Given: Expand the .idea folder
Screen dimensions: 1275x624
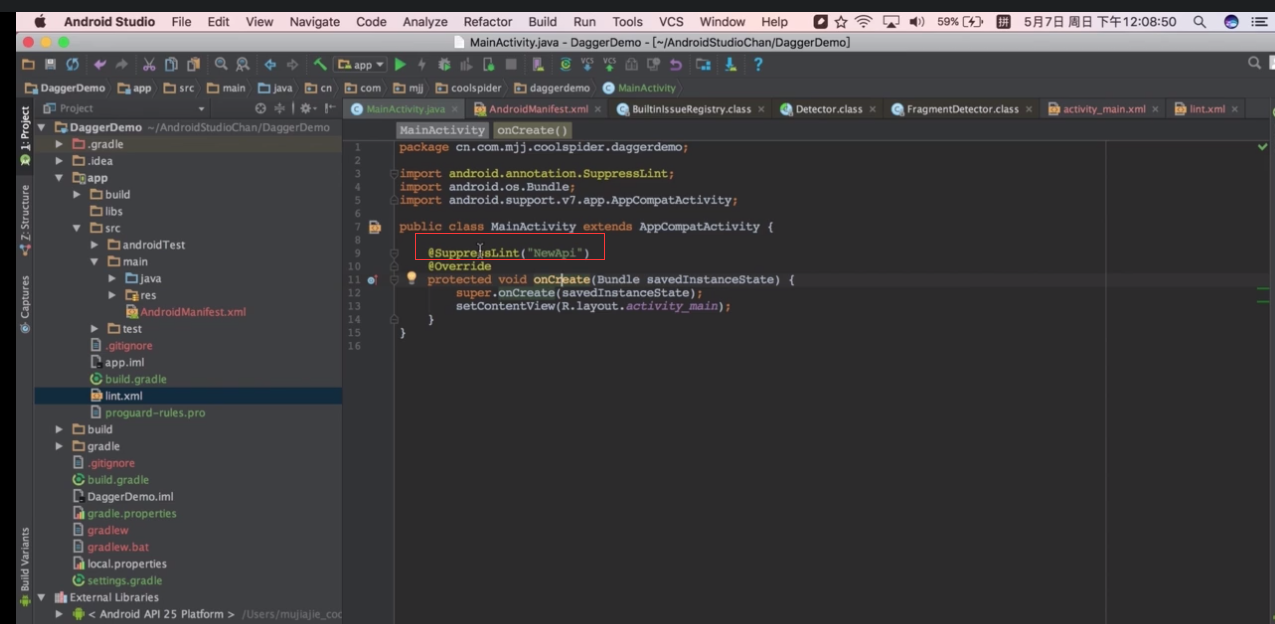Looking at the screenshot, I should click(60, 161).
